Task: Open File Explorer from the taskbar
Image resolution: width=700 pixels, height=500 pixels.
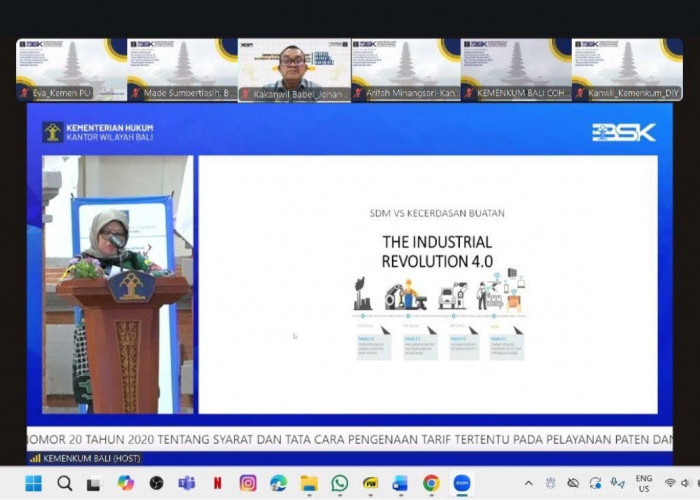Action: [309, 483]
